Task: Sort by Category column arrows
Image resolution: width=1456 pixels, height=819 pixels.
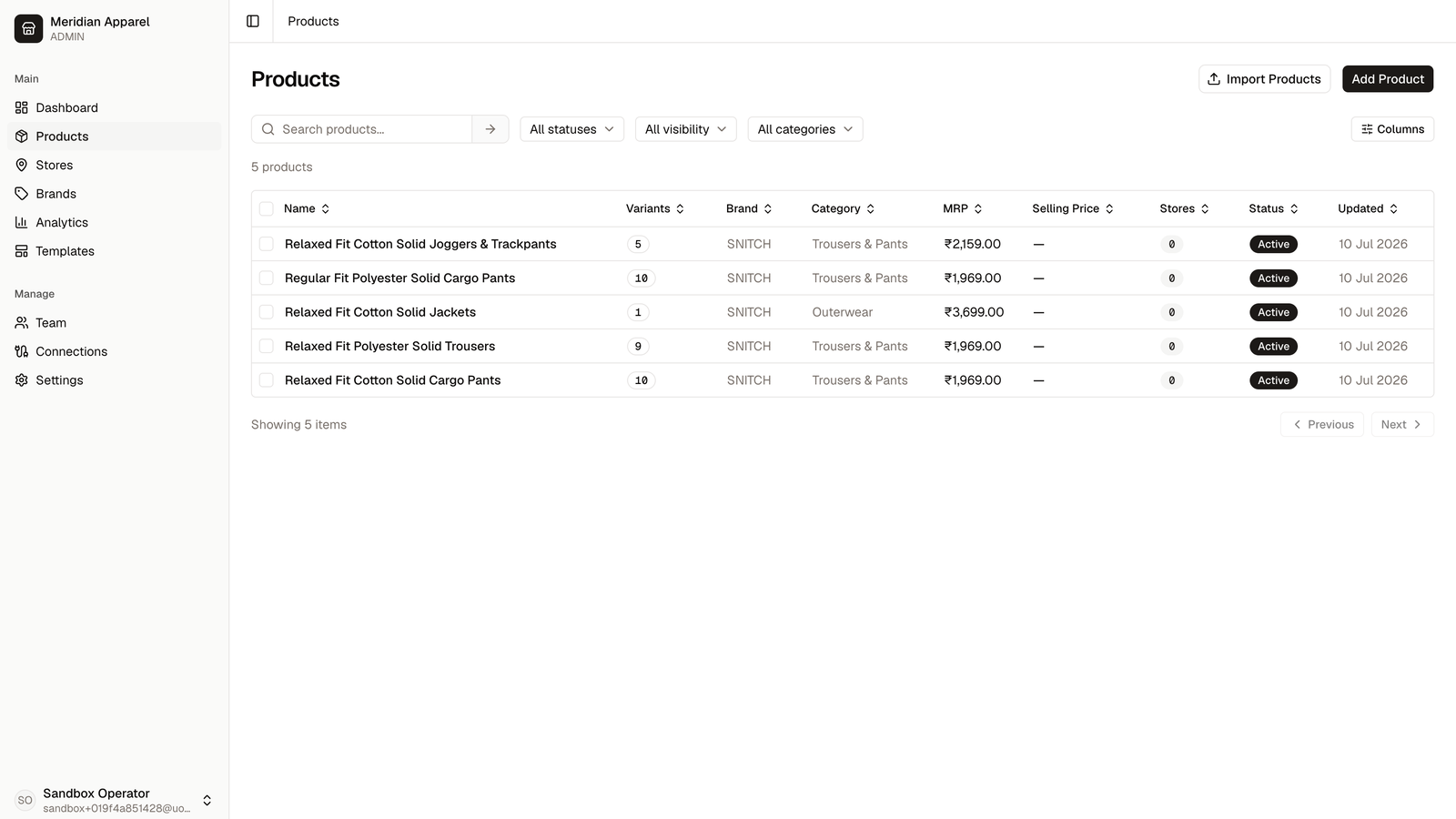Action: [871, 209]
